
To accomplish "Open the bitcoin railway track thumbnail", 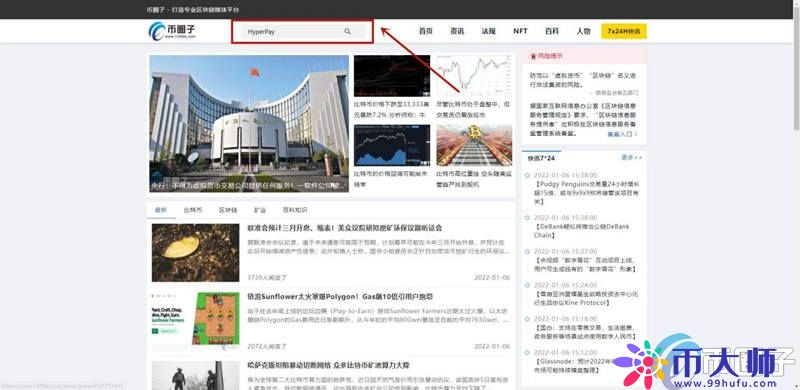I will coord(474,145).
